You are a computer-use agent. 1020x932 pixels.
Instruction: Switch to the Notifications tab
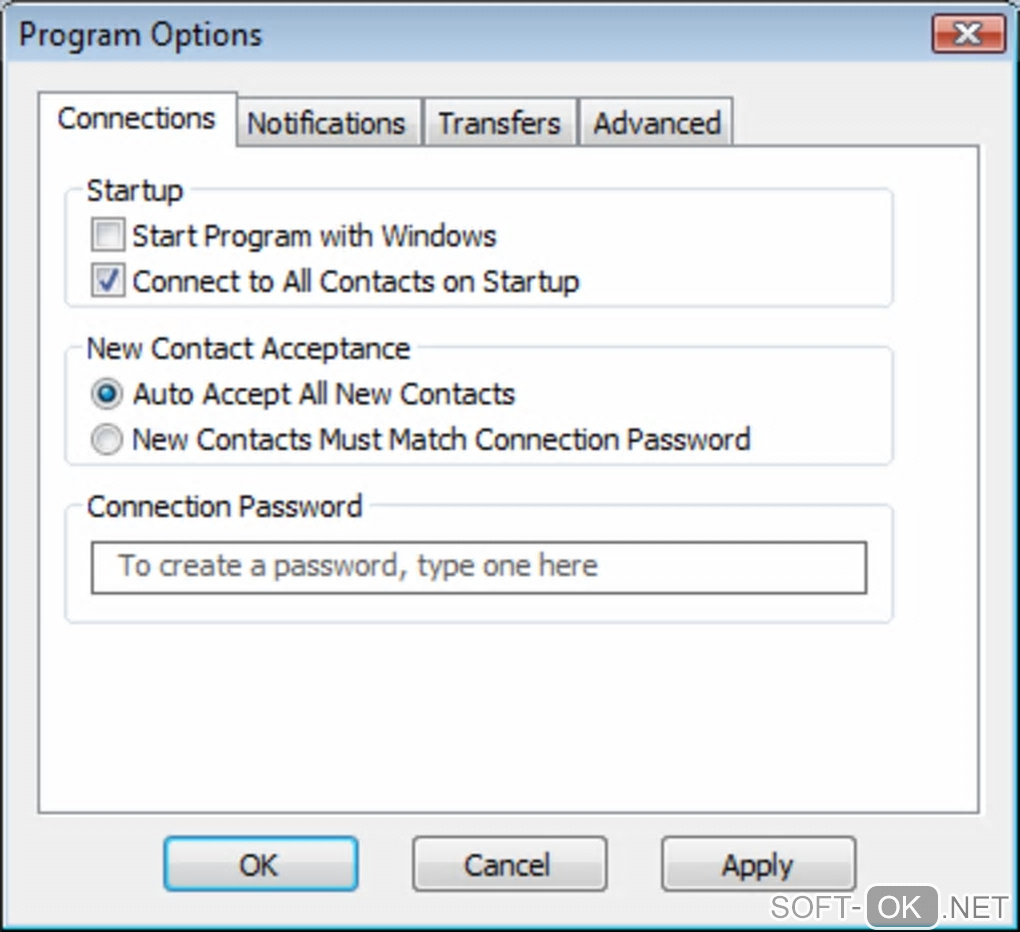326,123
